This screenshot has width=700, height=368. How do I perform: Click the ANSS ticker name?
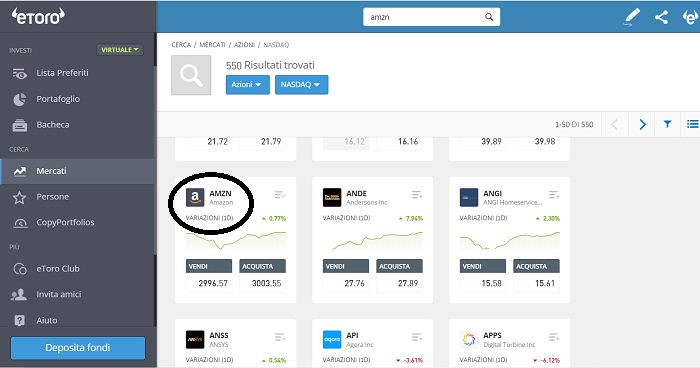219,335
